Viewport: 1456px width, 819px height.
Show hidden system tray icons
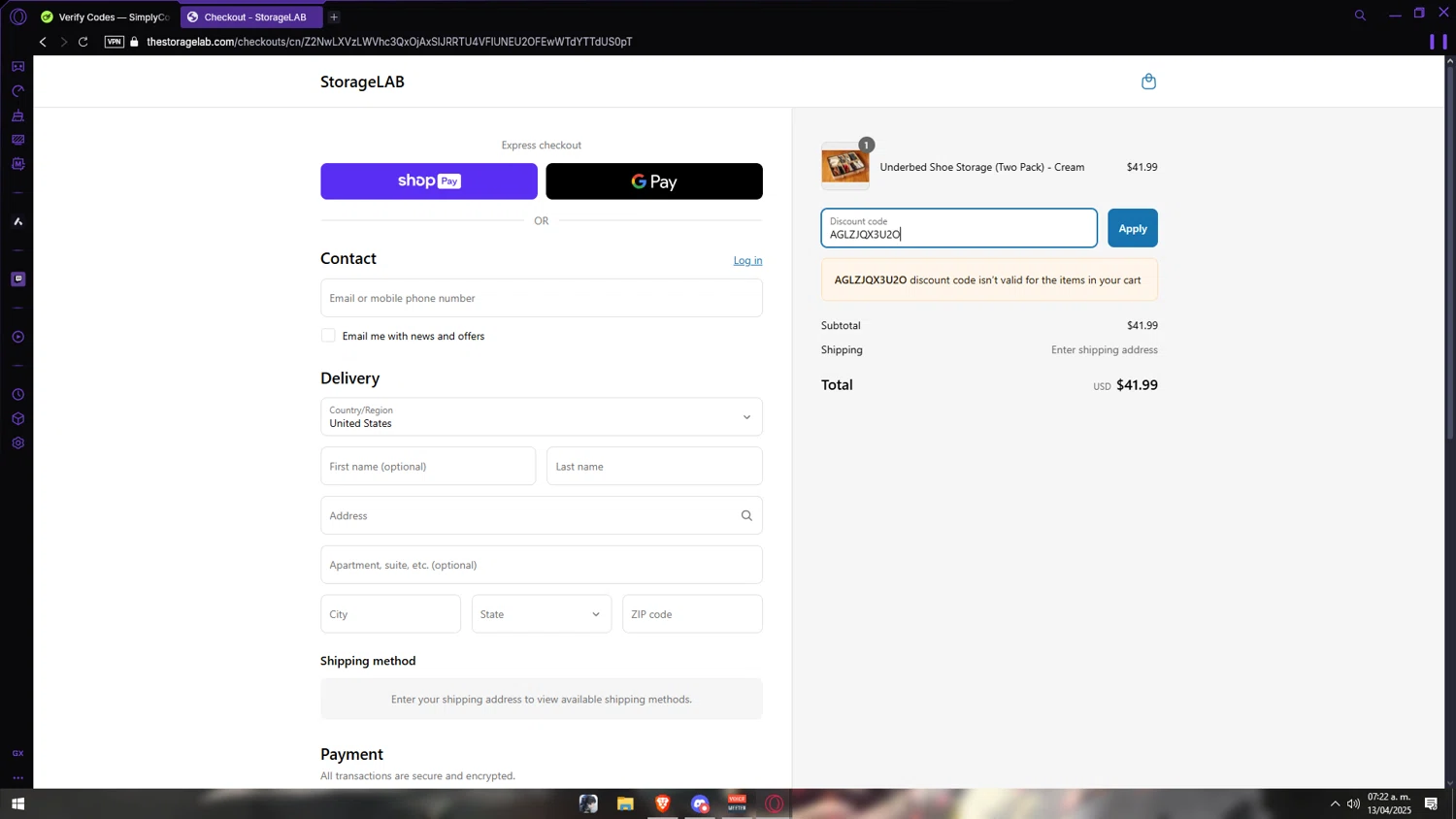[x=1335, y=803]
